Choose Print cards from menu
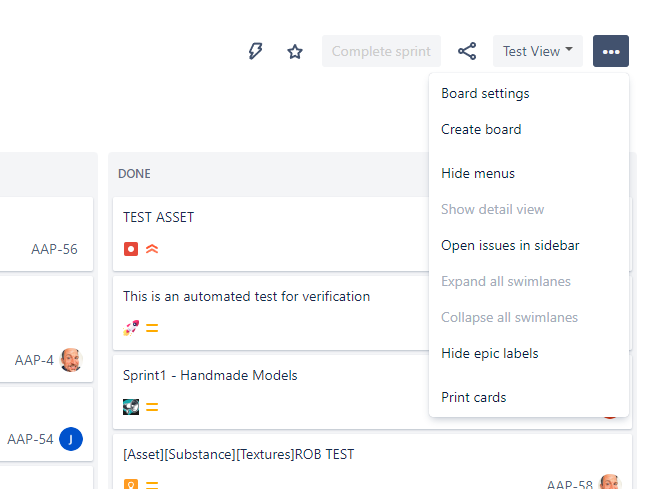Screen dimensions: 655x489 tap(528, 397)
